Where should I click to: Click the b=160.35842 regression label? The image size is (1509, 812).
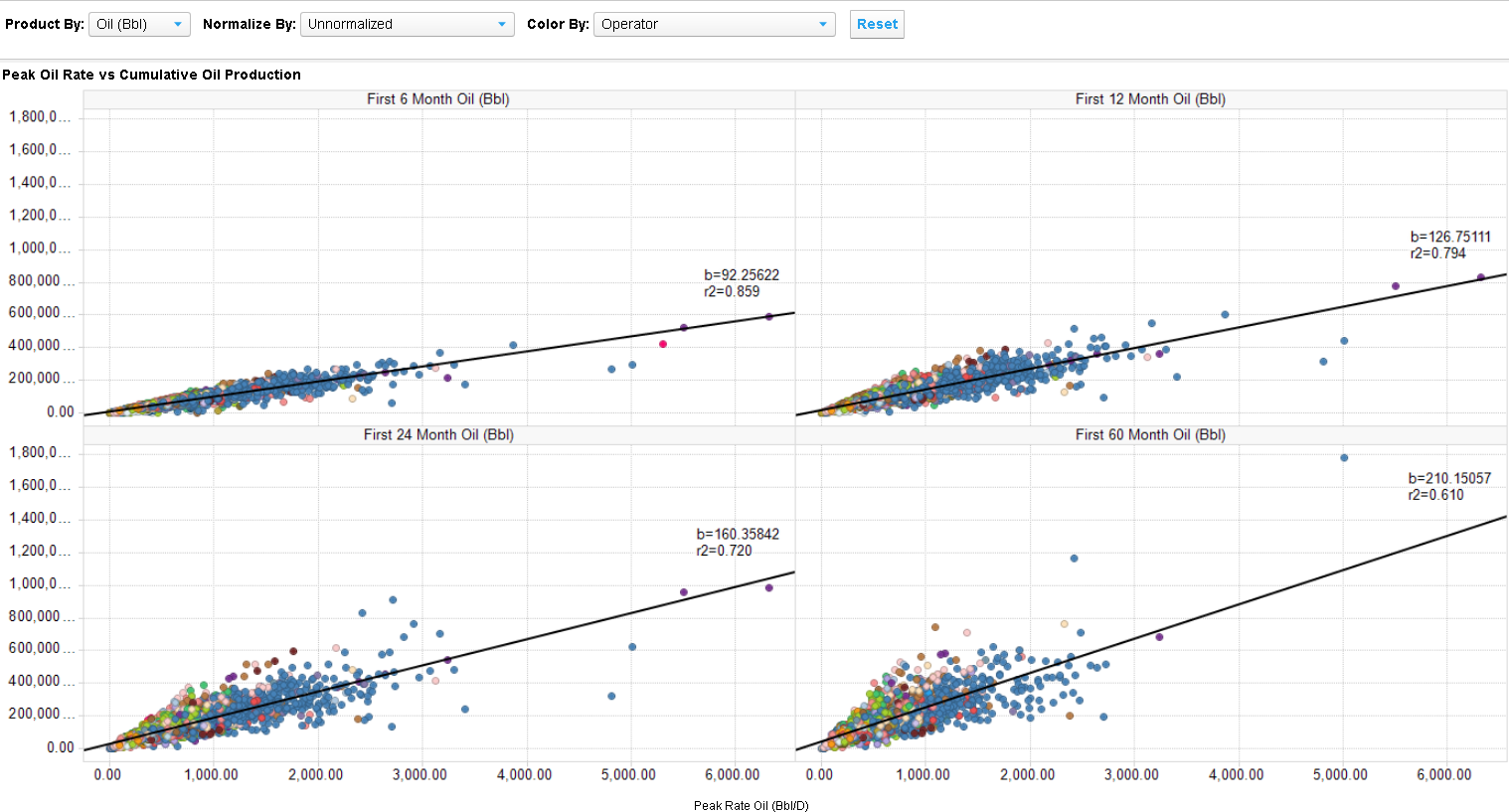coord(738,535)
